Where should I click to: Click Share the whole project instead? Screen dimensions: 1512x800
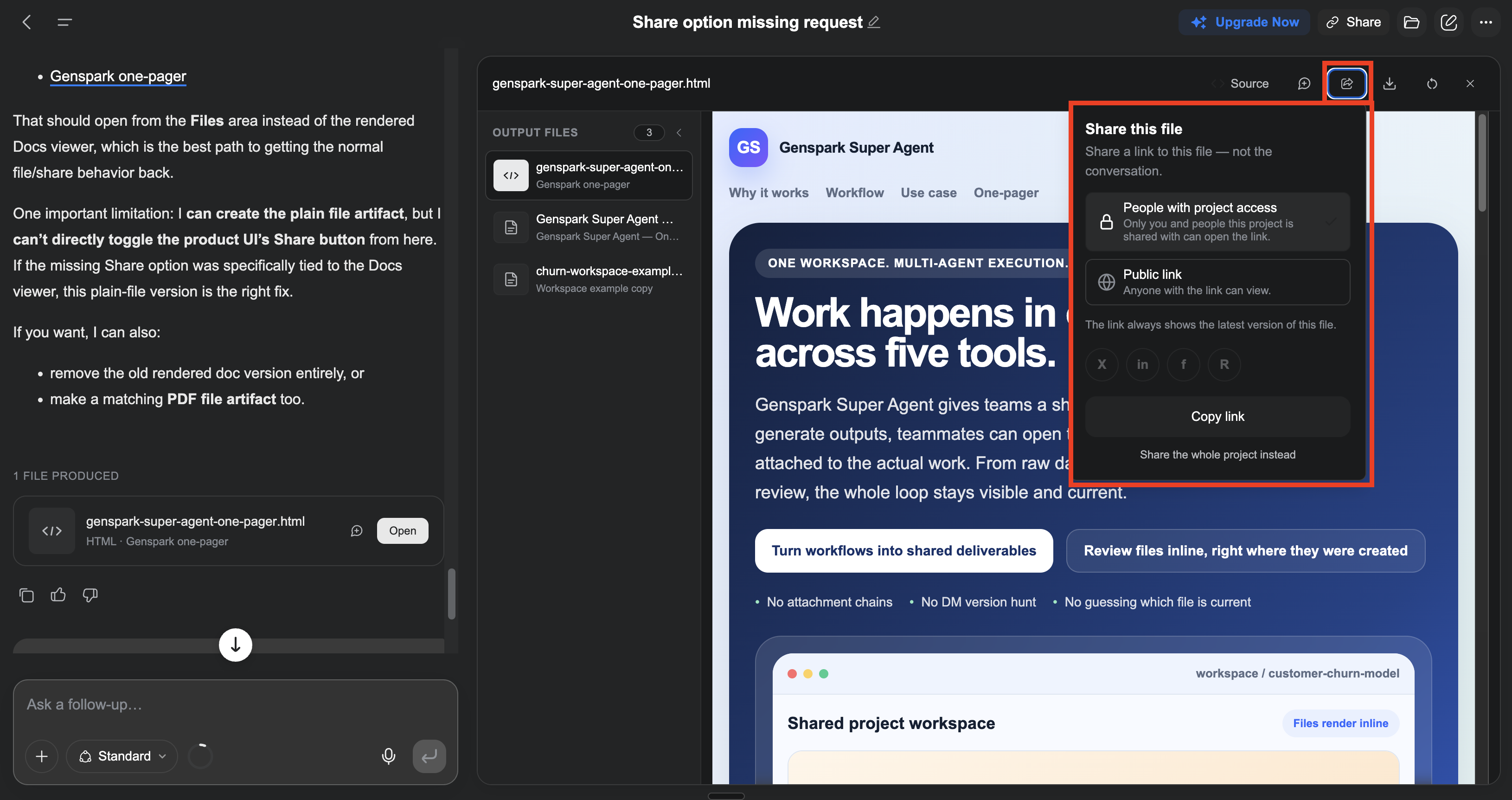[1217, 455]
